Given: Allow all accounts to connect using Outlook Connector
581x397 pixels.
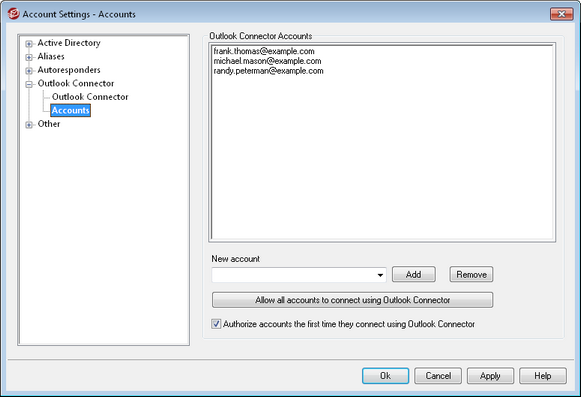Looking at the screenshot, I should click(x=352, y=300).
